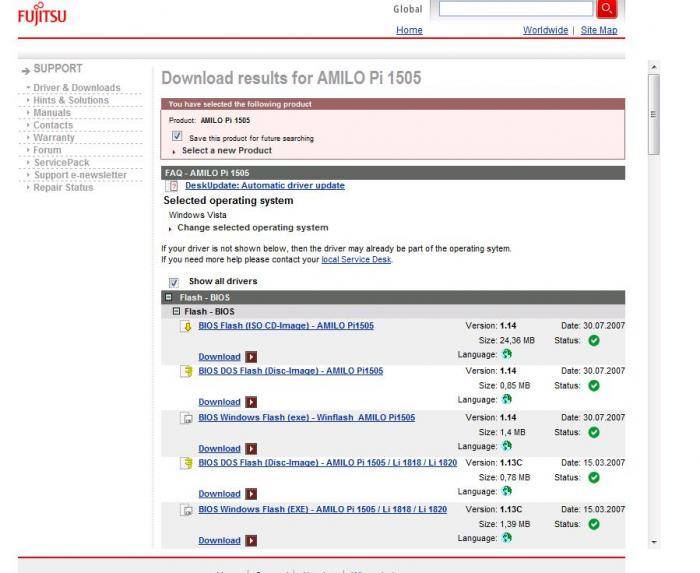The height and width of the screenshot is (573, 700).
Task: Click the green status checkmark for ISO CD-Image BIOS
Action: (x=594, y=340)
